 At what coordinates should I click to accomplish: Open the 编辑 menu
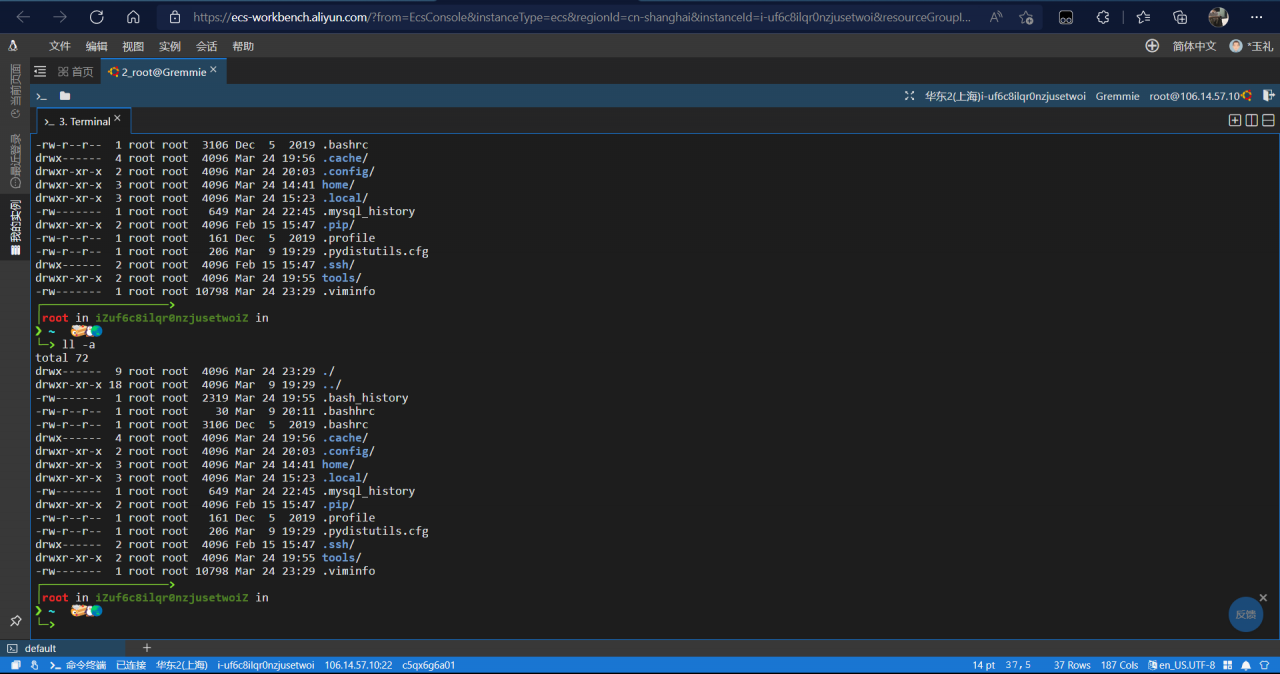pyautogui.click(x=96, y=46)
